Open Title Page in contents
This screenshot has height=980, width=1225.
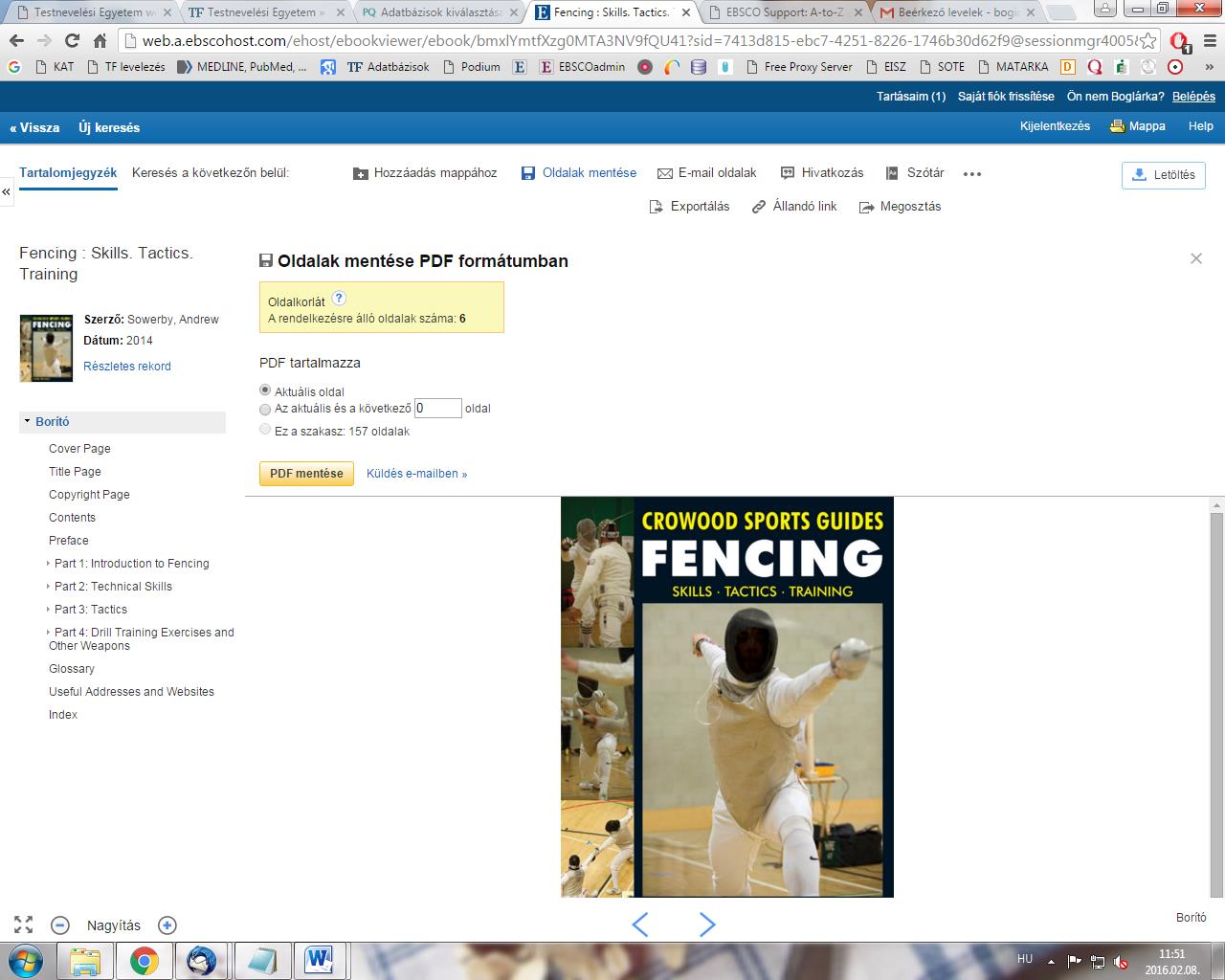[75, 472]
